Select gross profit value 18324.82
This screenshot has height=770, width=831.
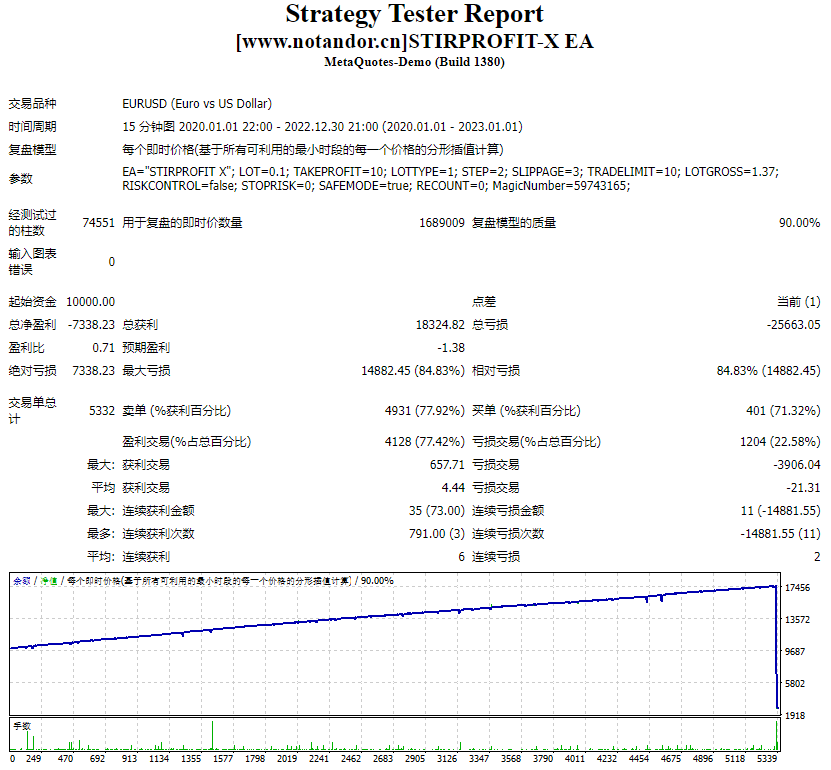[440, 325]
